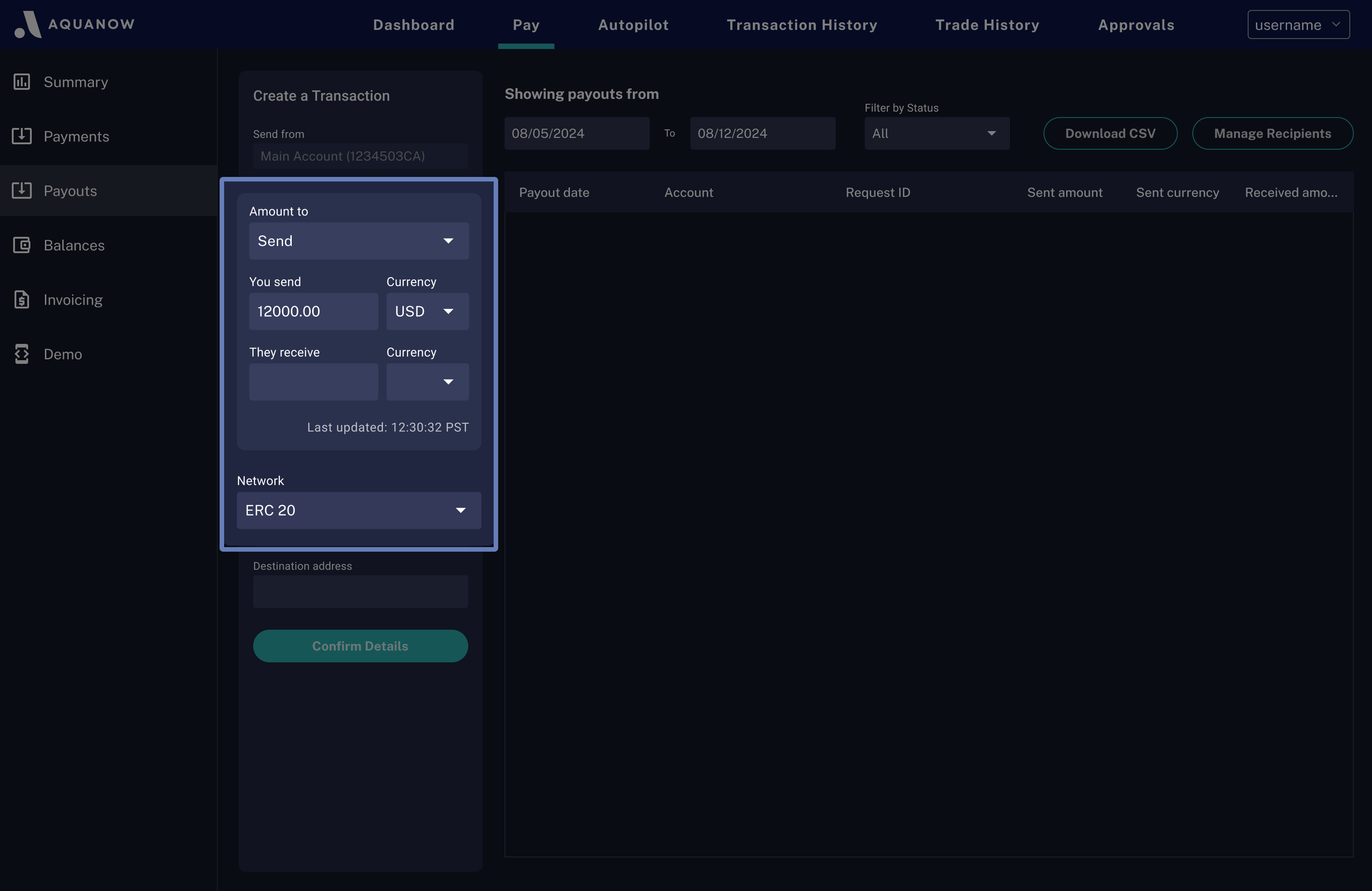Open the They receive currency dropdown
This screenshot has height=891, width=1372.
(x=427, y=382)
